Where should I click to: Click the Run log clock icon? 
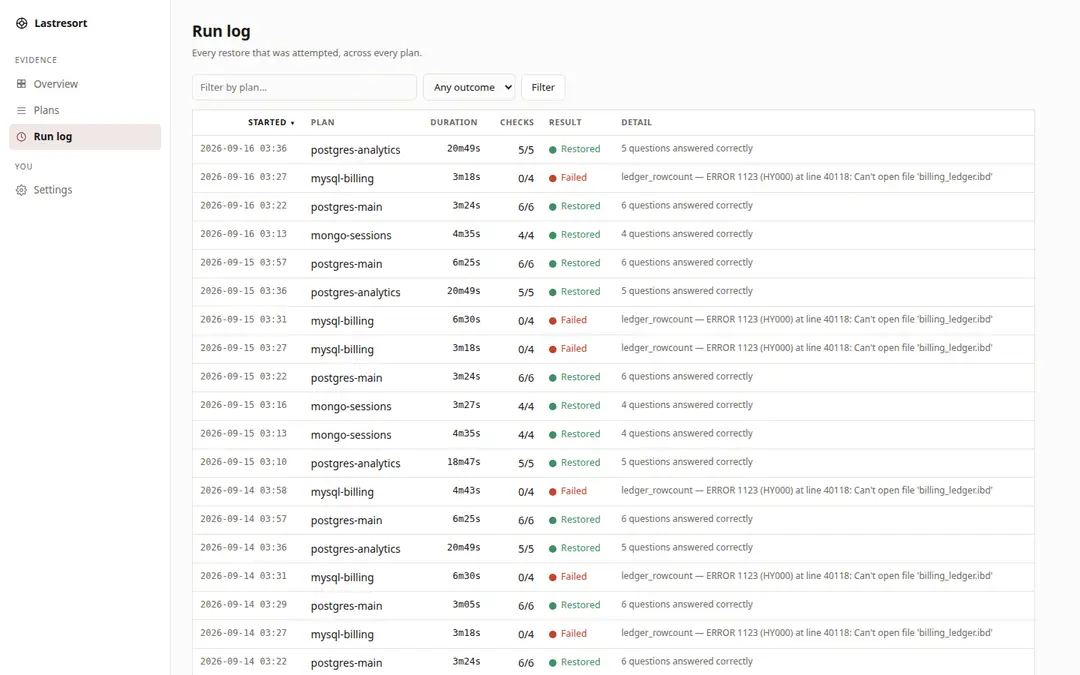[x=21, y=136]
